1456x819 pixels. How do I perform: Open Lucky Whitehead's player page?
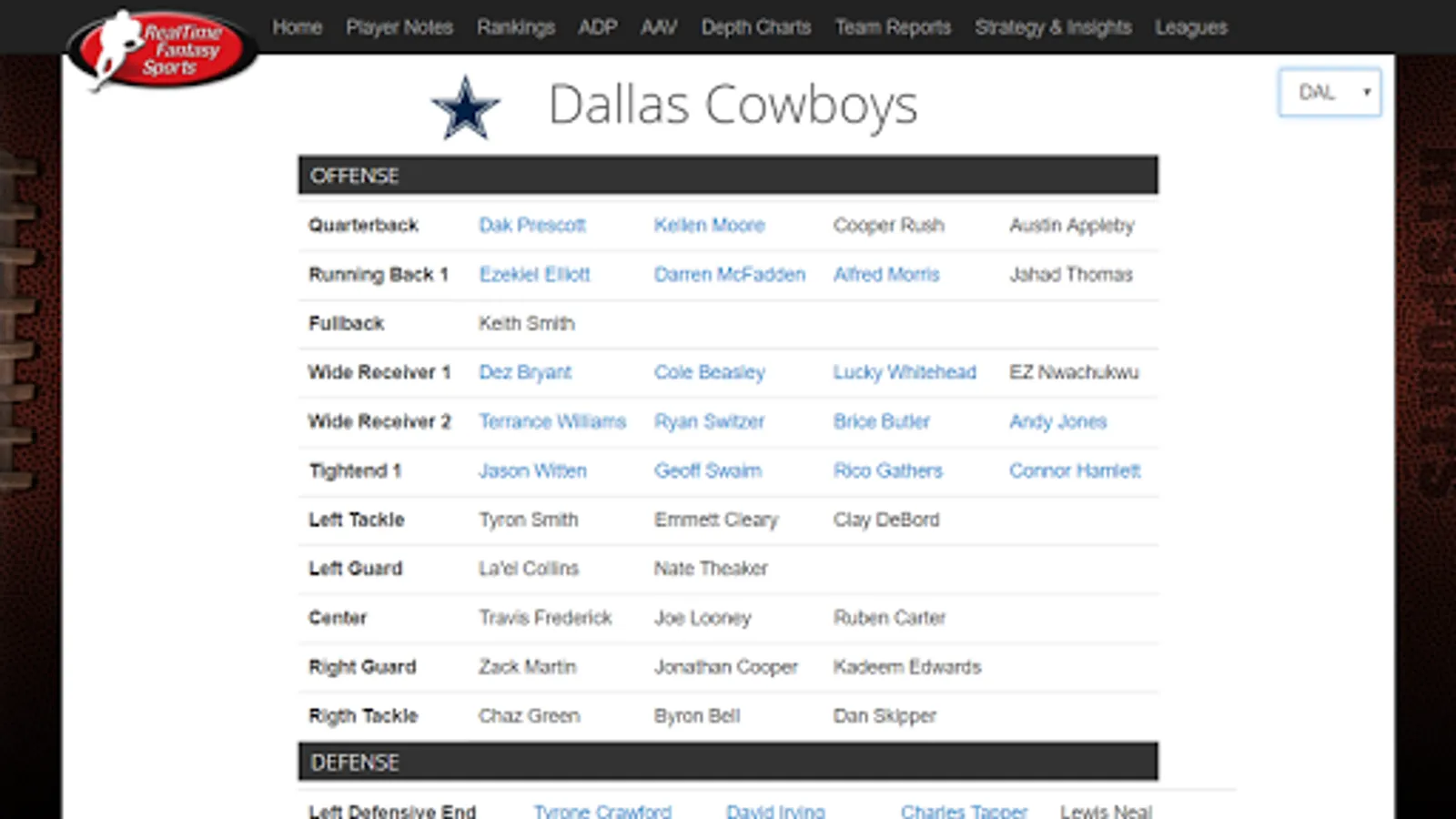905,372
